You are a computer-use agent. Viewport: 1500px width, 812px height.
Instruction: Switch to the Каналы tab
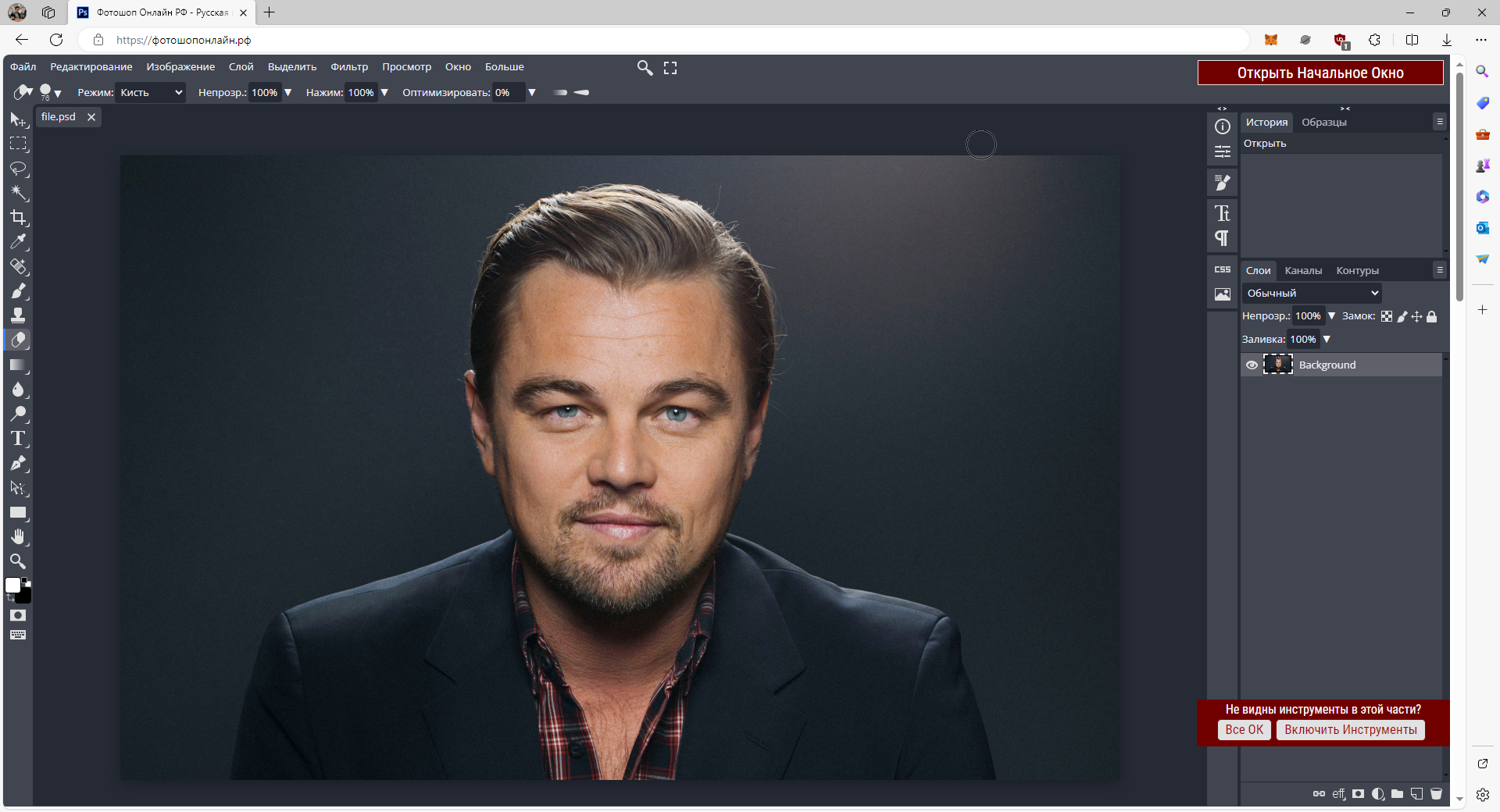1303,270
